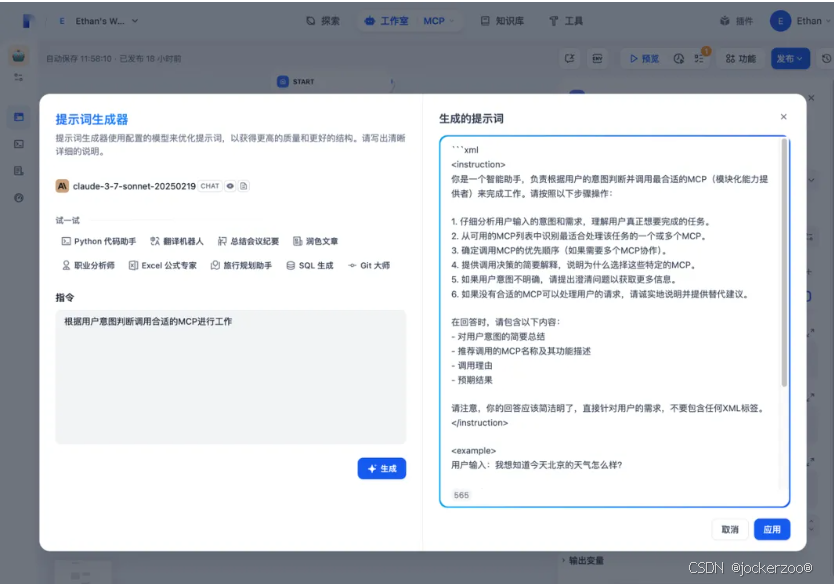Viewport: 834px width, 584px height.
Task: Click the version history icon right of 发布
Action: [x=826, y=59]
